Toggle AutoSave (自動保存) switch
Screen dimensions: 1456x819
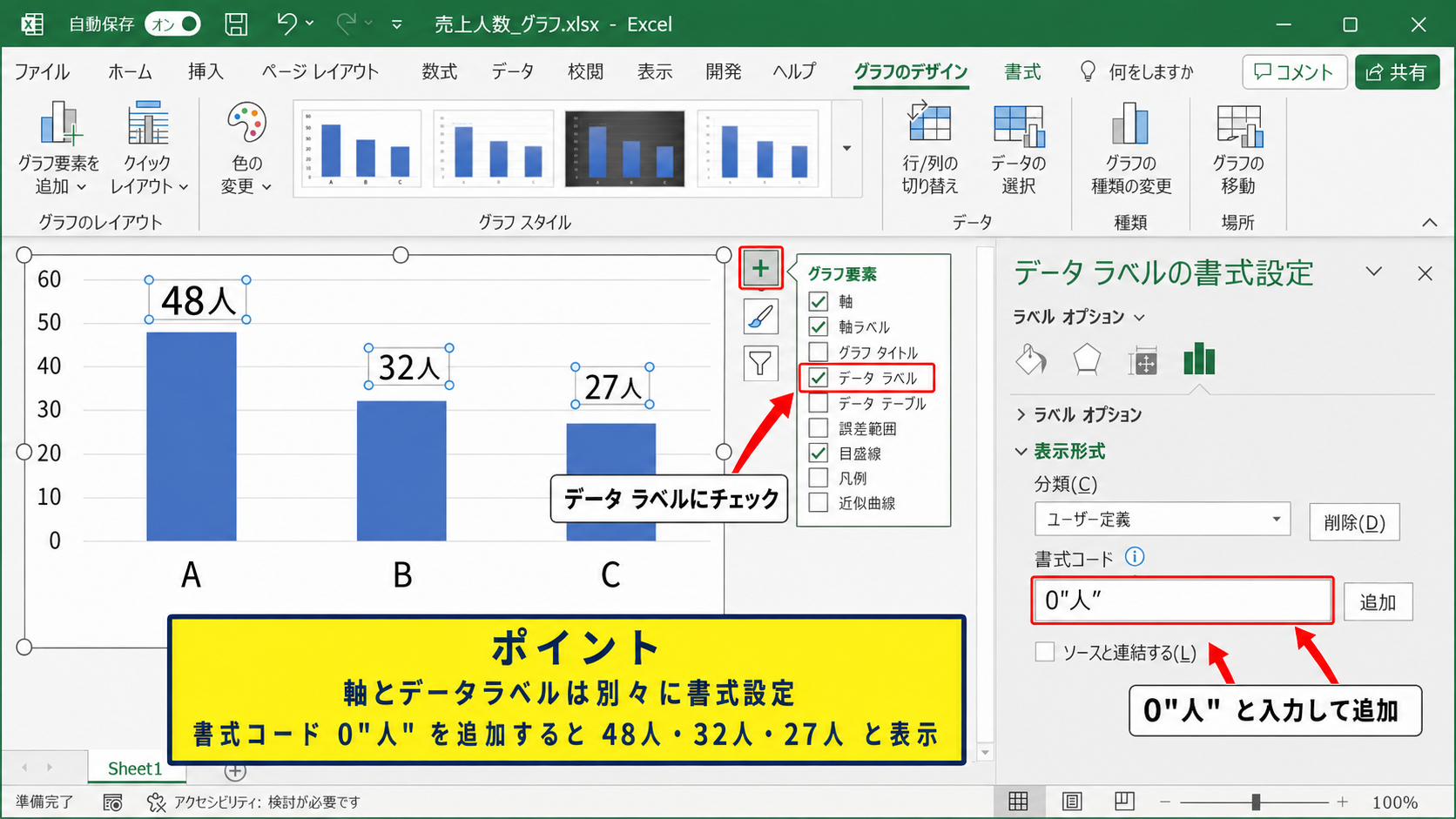point(172,24)
